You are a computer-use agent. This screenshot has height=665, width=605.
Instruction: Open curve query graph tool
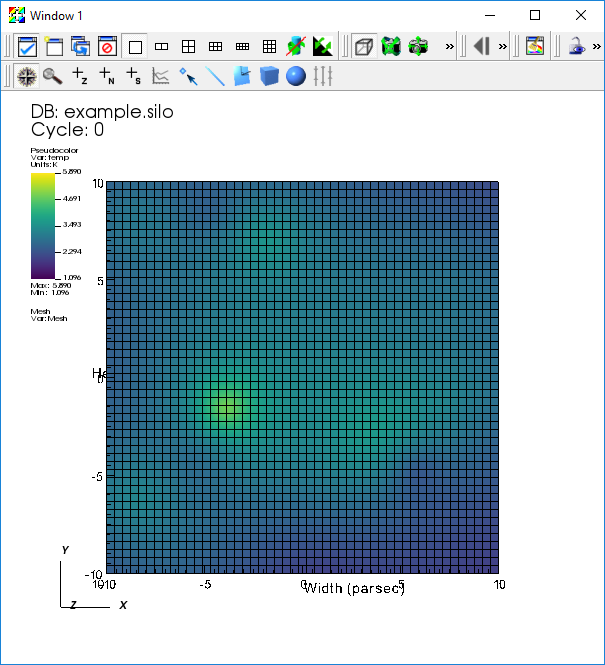[x=161, y=77]
